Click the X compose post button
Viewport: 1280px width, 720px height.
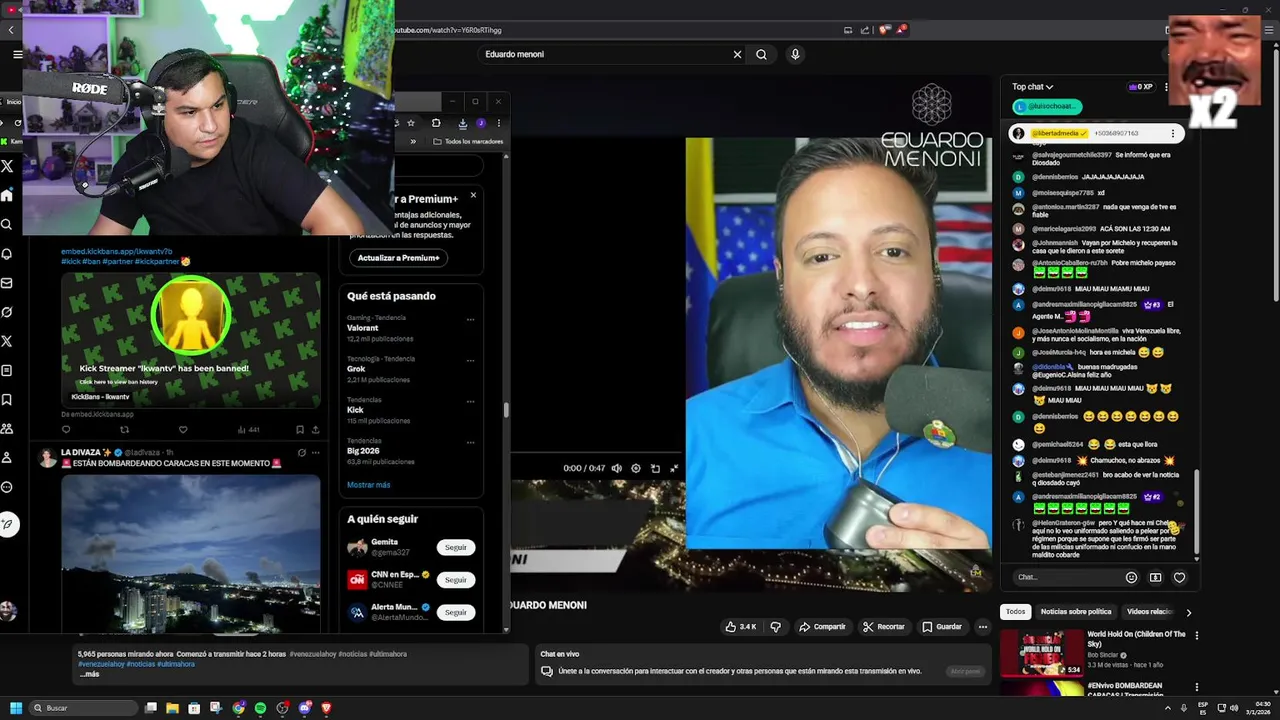(x=8, y=524)
